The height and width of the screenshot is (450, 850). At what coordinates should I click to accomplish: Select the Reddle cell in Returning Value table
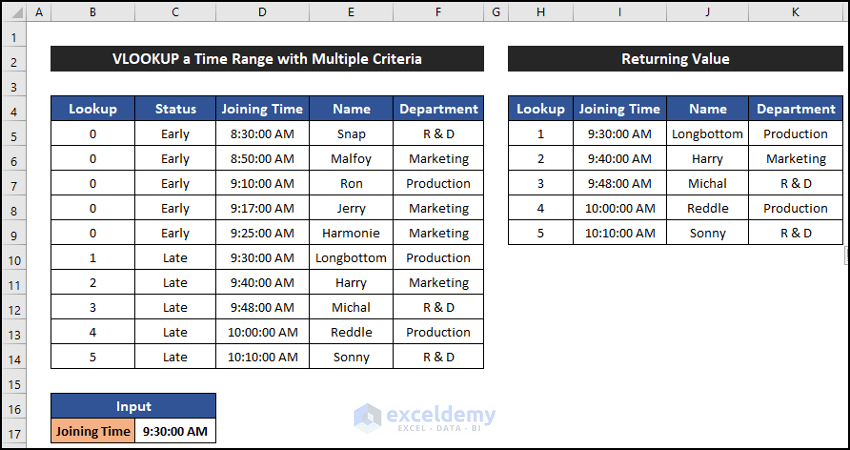click(708, 208)
